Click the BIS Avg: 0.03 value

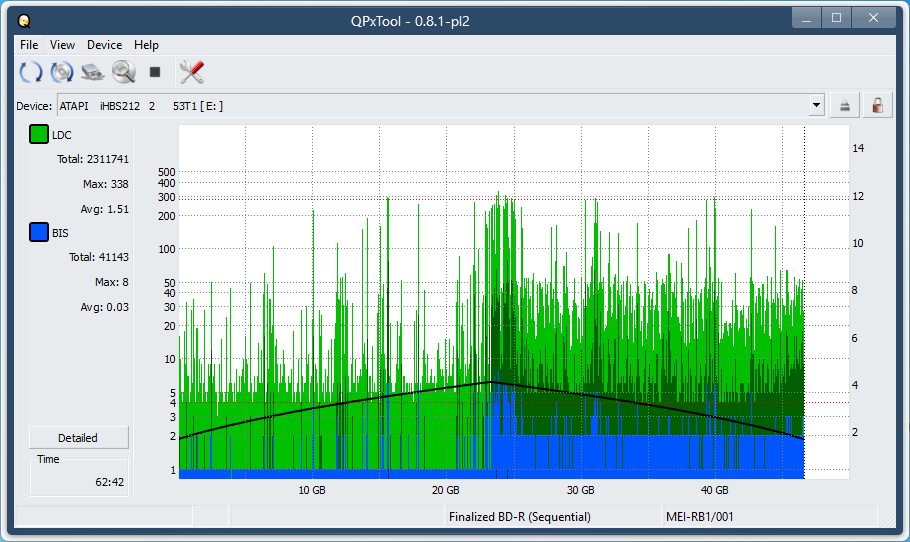pyautogui.click(x=104, y=307)
